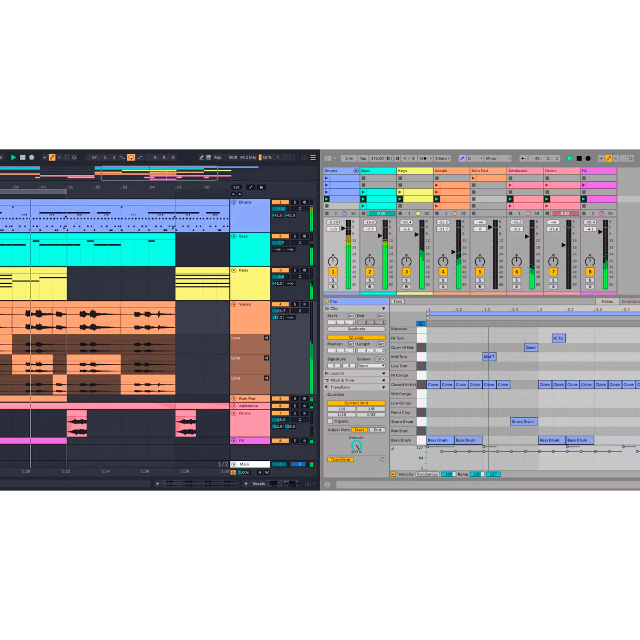Click the Randomize velocity button
Screen dimensions: 640x640
click(x=427, y=474)
